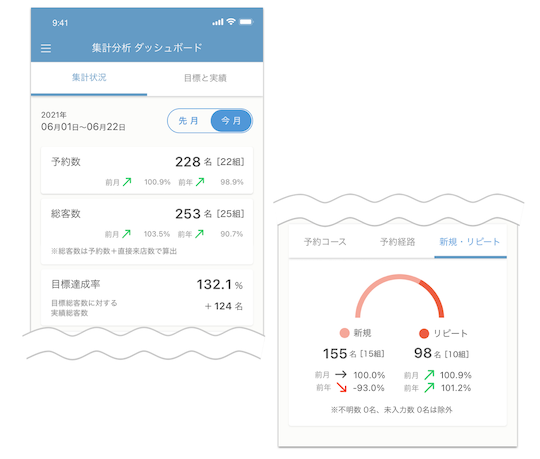Open the 予約経路 tab

coord(397,242)
